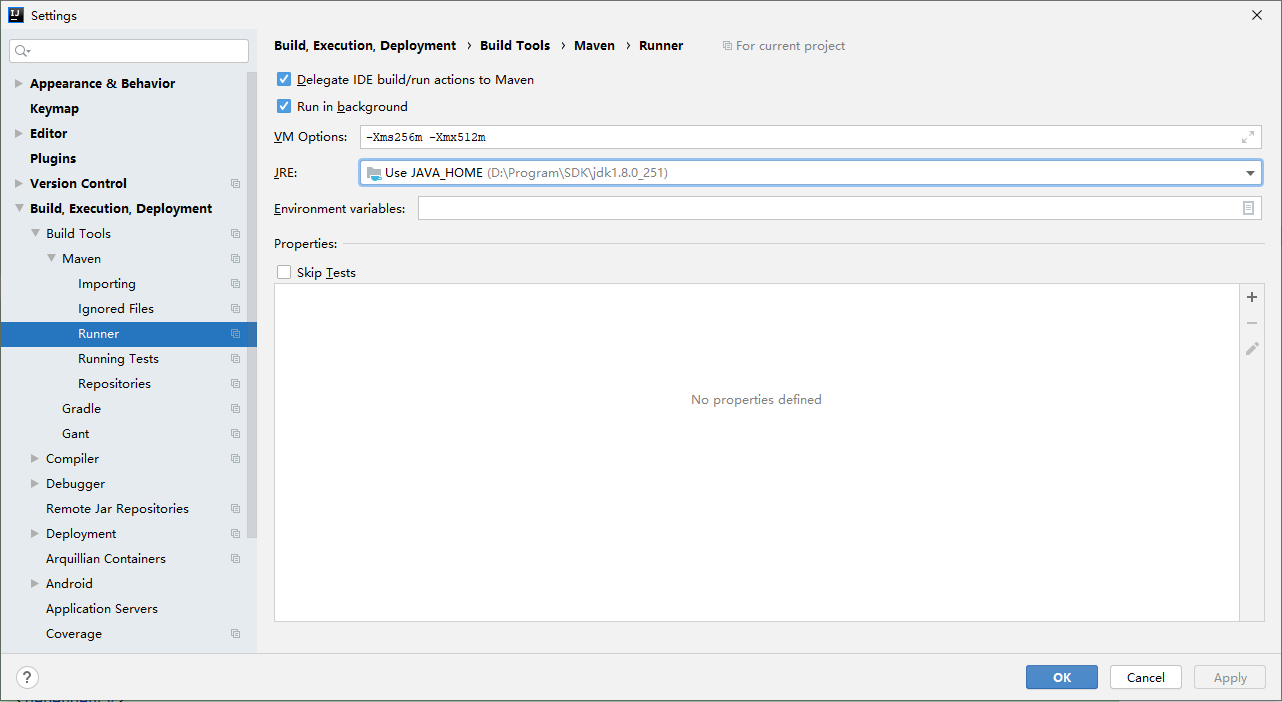The image size is (1282, 702).
Task: Disable Run in background option
Action: (x=284, y=105)
